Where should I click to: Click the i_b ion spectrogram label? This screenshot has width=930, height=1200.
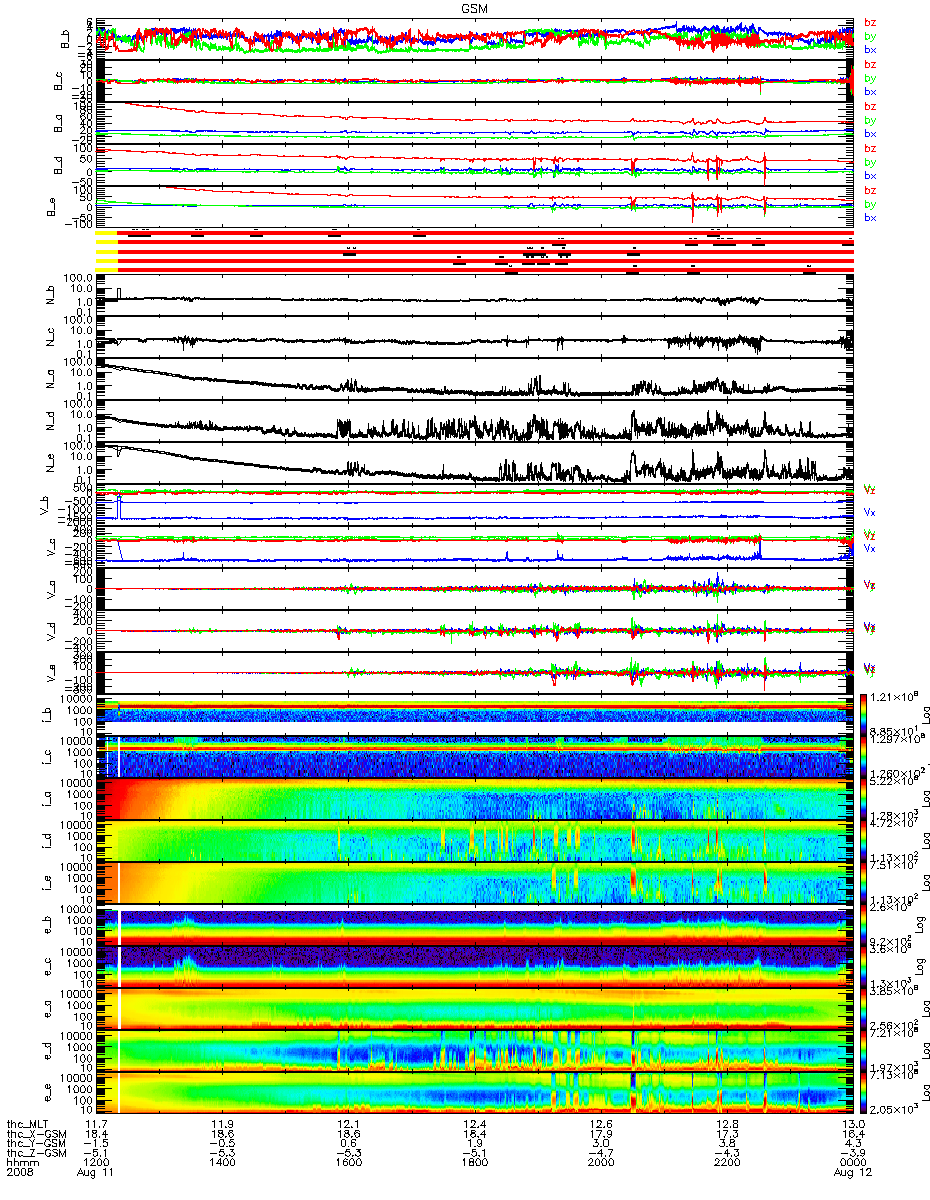click(x=45, y=713)
